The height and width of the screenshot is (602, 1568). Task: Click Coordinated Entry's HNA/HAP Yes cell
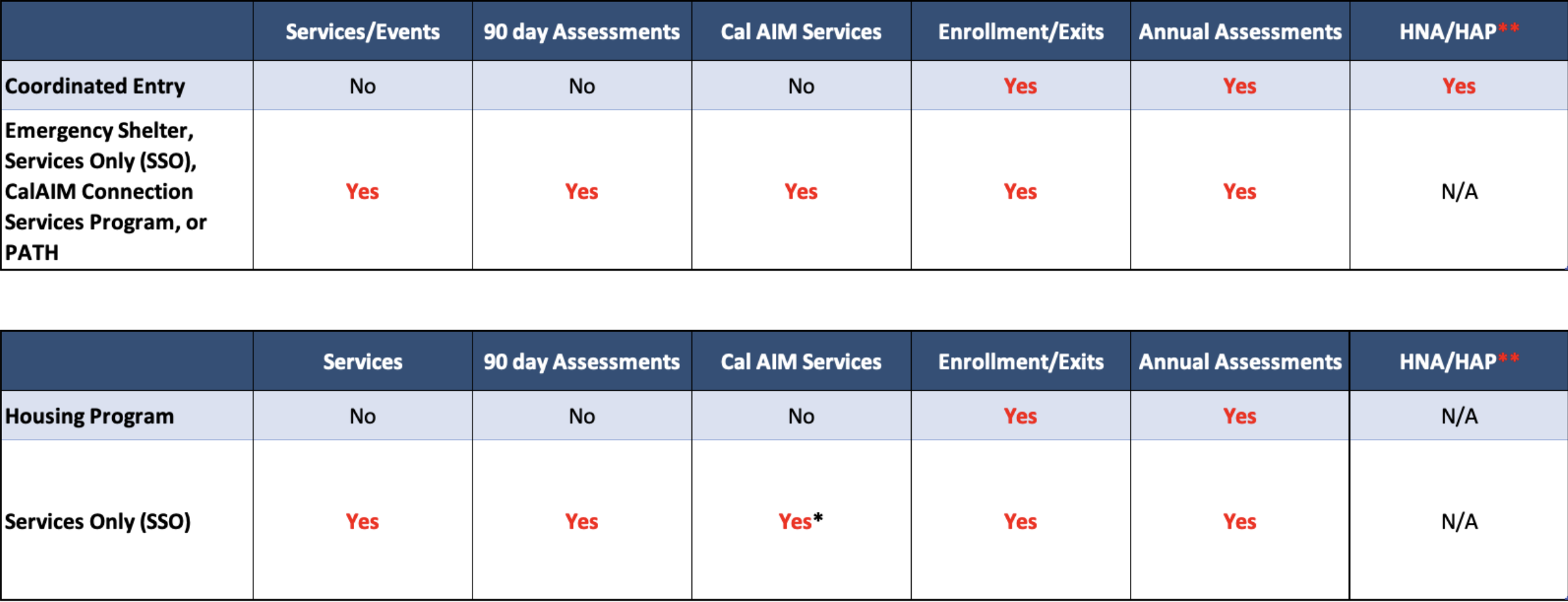[x=1459, y=86]
